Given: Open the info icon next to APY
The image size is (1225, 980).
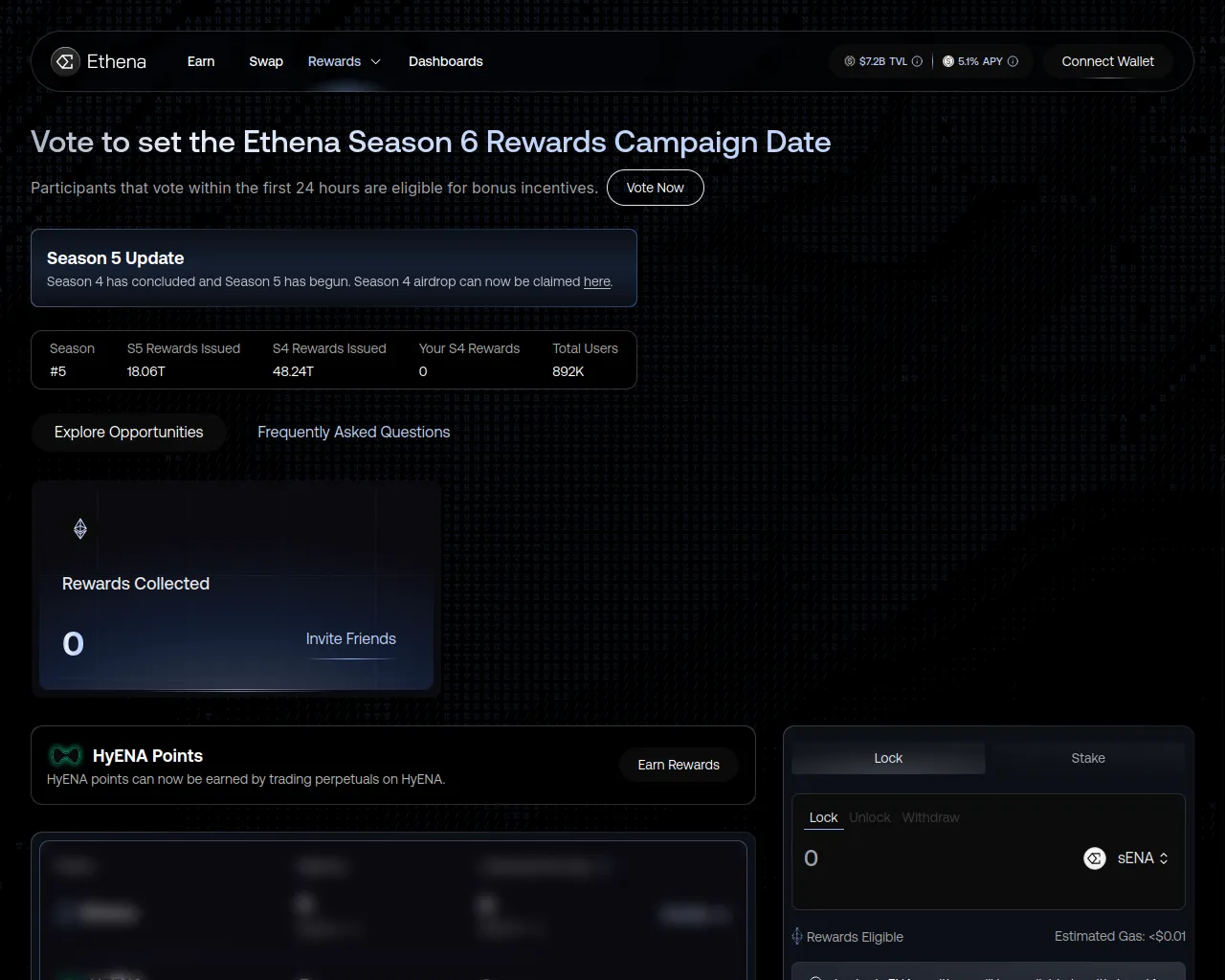Looking at the screenshot, I should tap(1013, 61).
